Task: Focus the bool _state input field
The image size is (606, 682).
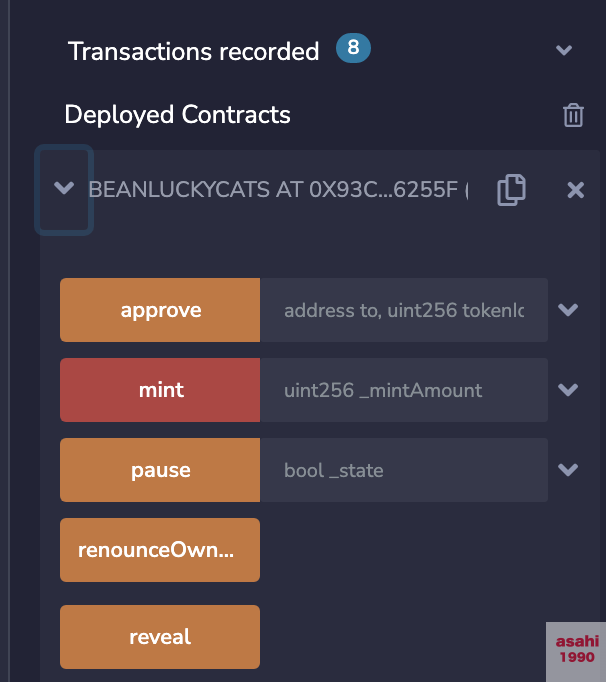Action: click(404, 470)
